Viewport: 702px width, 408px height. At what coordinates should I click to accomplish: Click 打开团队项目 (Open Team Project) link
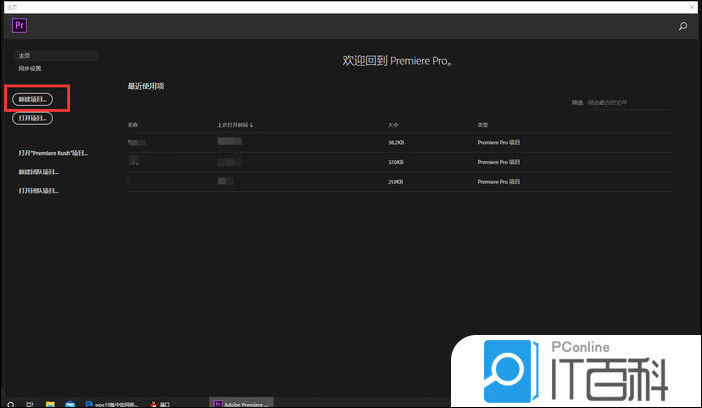[x=39, y=189]
